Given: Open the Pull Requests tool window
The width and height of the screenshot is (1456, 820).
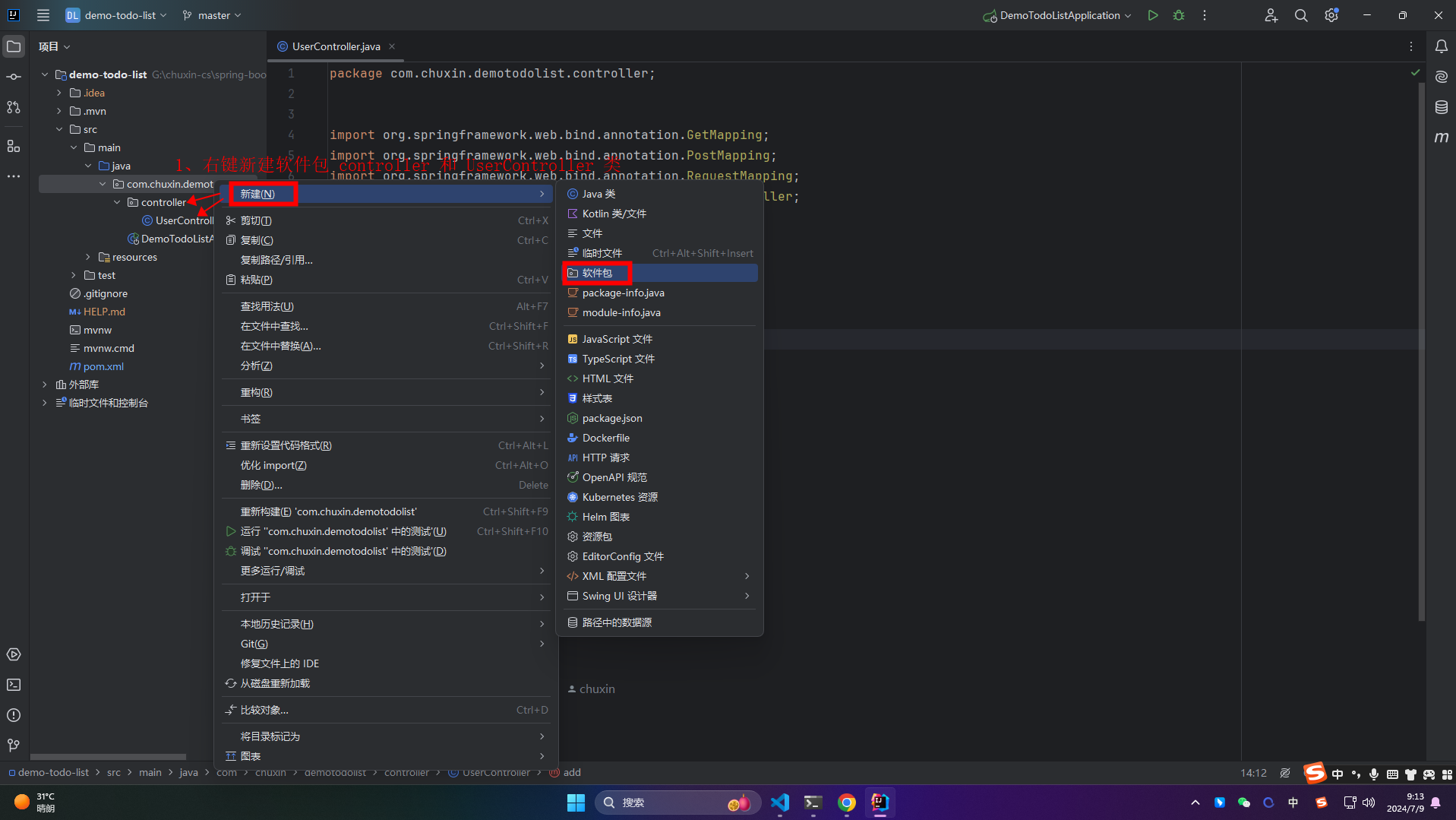Looking at the screenshot, I should (x=14, y=107).
